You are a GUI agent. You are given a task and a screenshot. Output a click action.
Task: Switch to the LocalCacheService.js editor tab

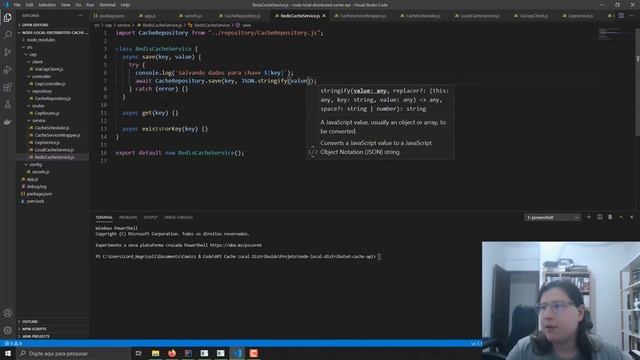click(480, 16)
